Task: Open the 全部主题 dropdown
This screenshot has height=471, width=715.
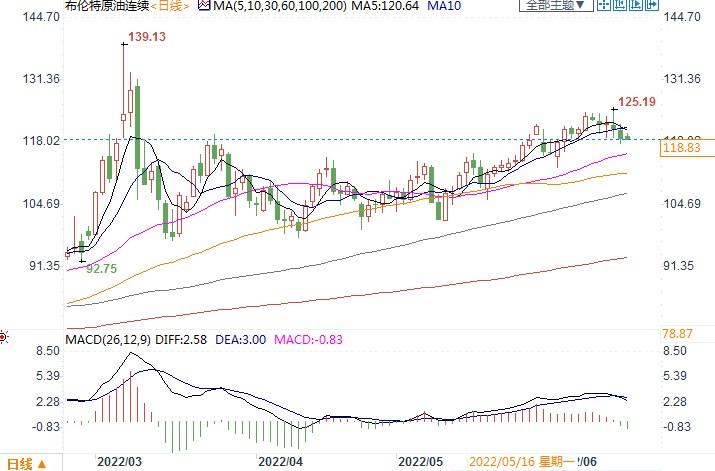Action: [x=549, y=7]
